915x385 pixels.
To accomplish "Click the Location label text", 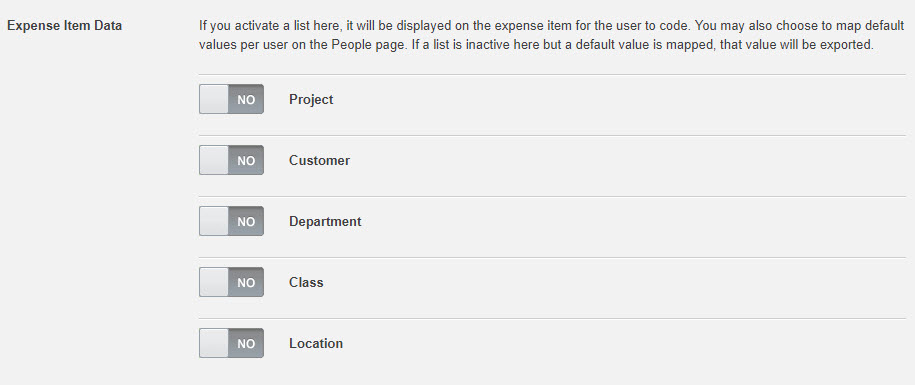I will pyautogui.click(x=316, y=344).
